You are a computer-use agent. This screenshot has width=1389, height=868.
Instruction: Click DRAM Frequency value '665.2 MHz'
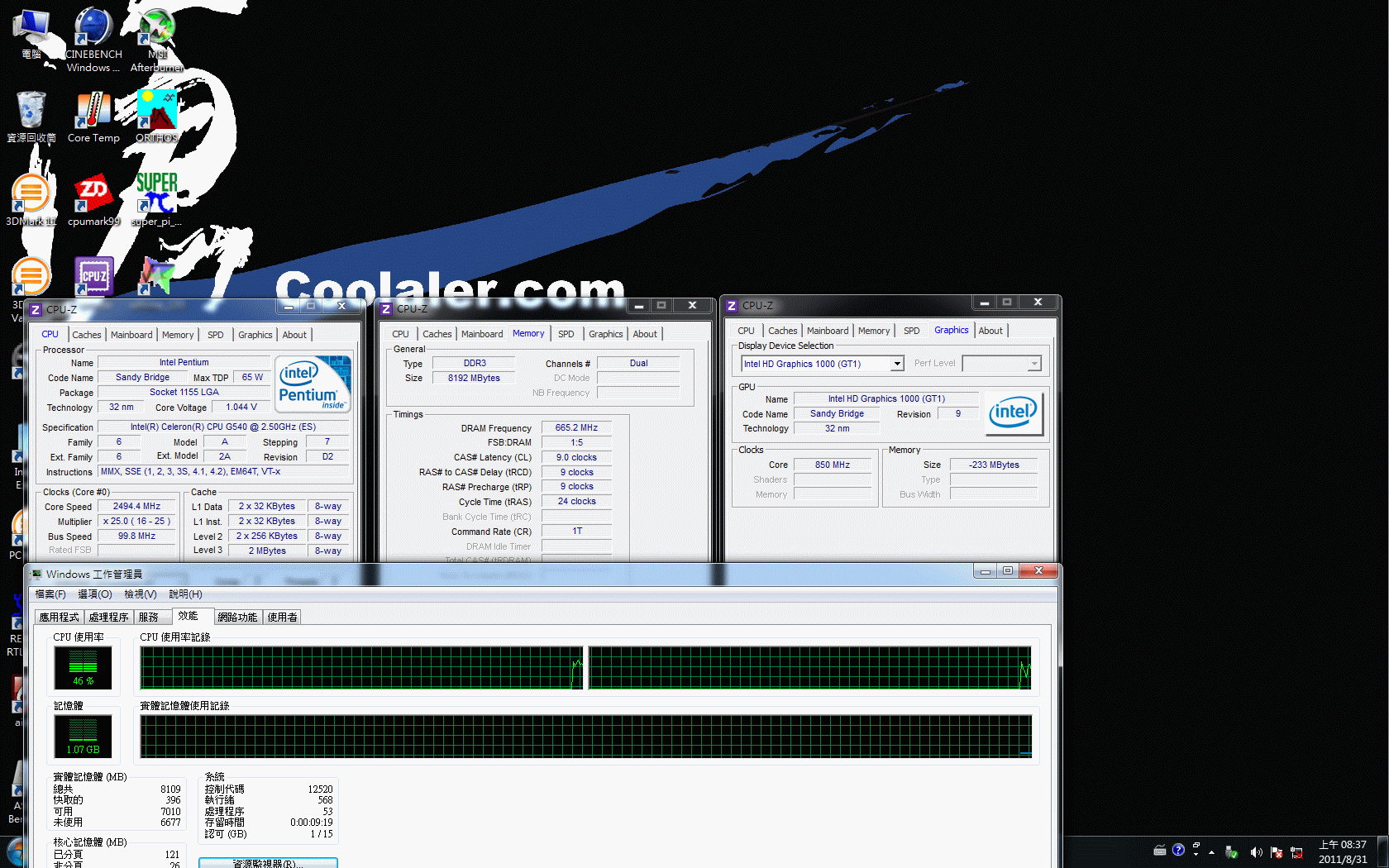[576, 428]
